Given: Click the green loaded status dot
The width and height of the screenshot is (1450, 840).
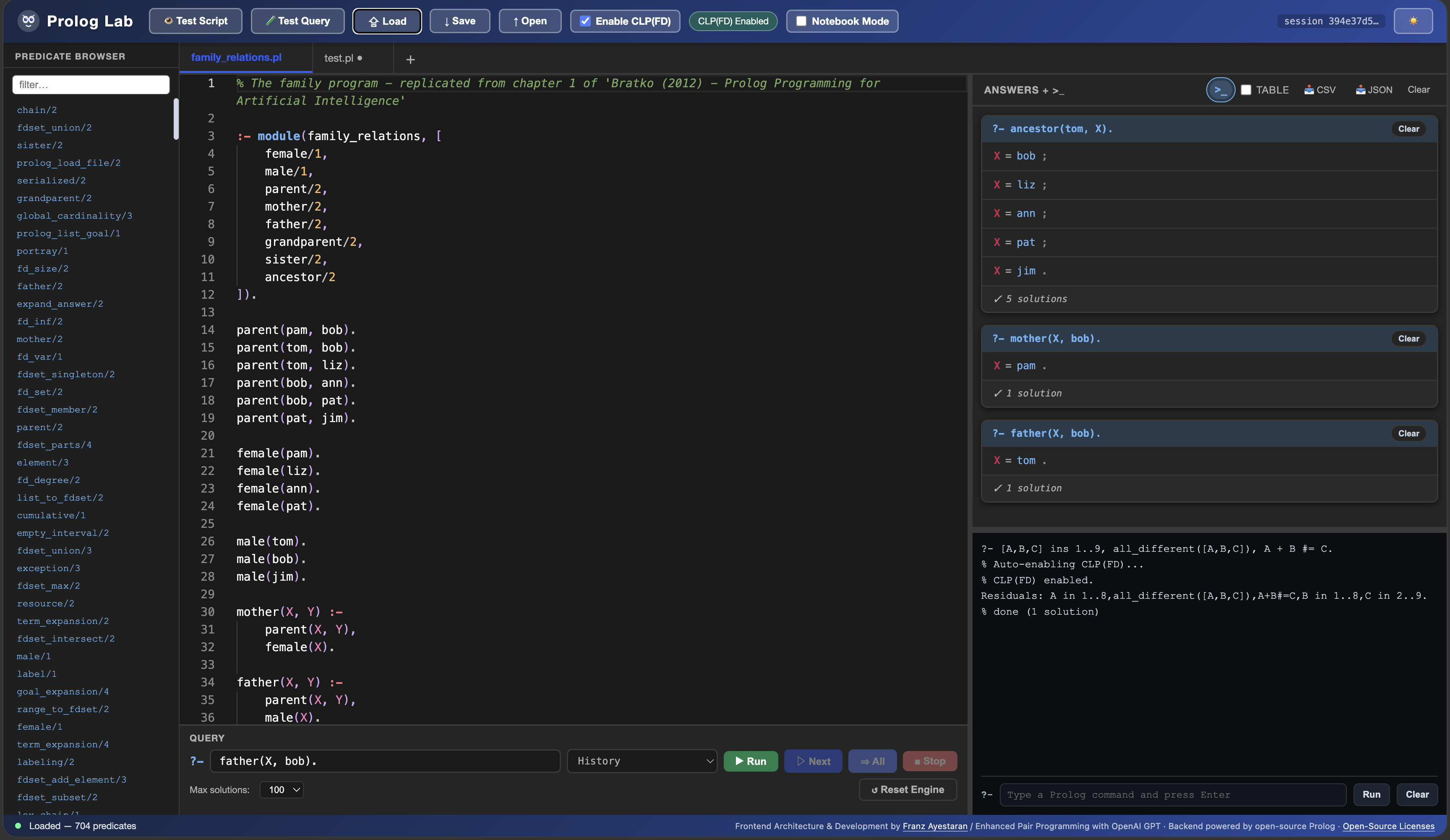Looking at the screenshot, I should click(x=18, y=826).
